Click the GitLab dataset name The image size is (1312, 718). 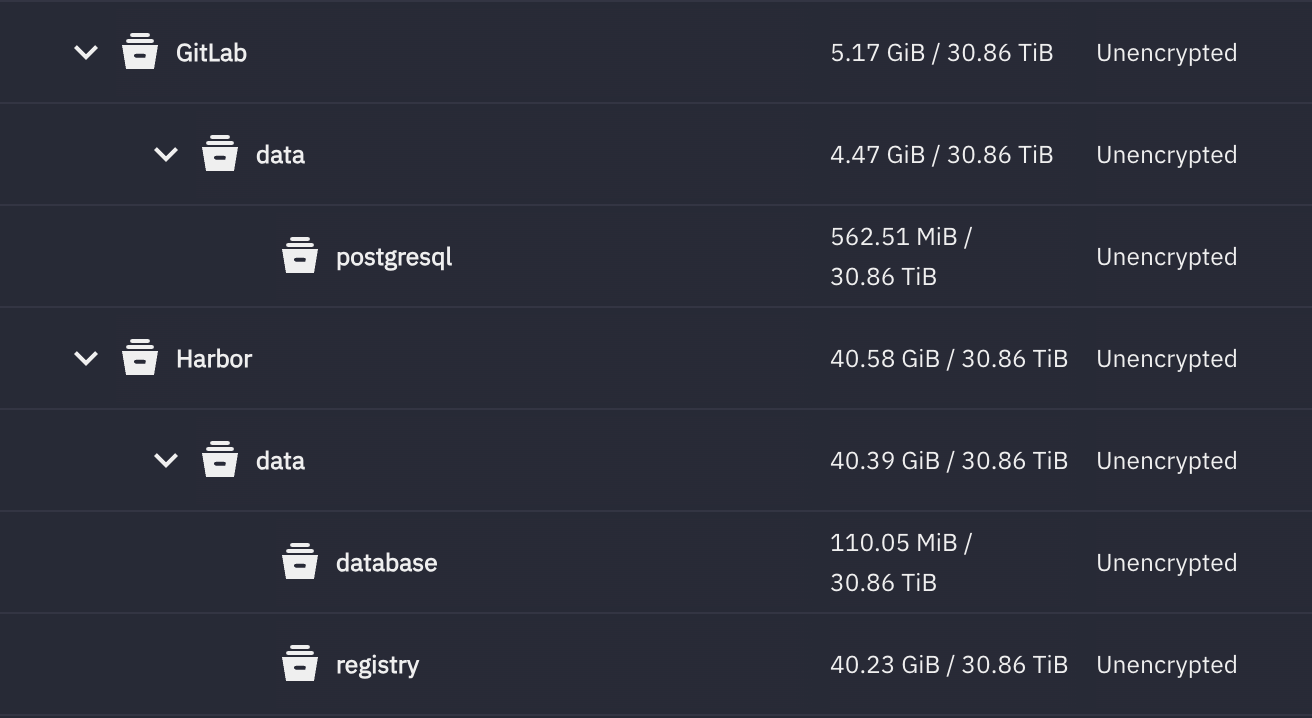click(212, 52)
